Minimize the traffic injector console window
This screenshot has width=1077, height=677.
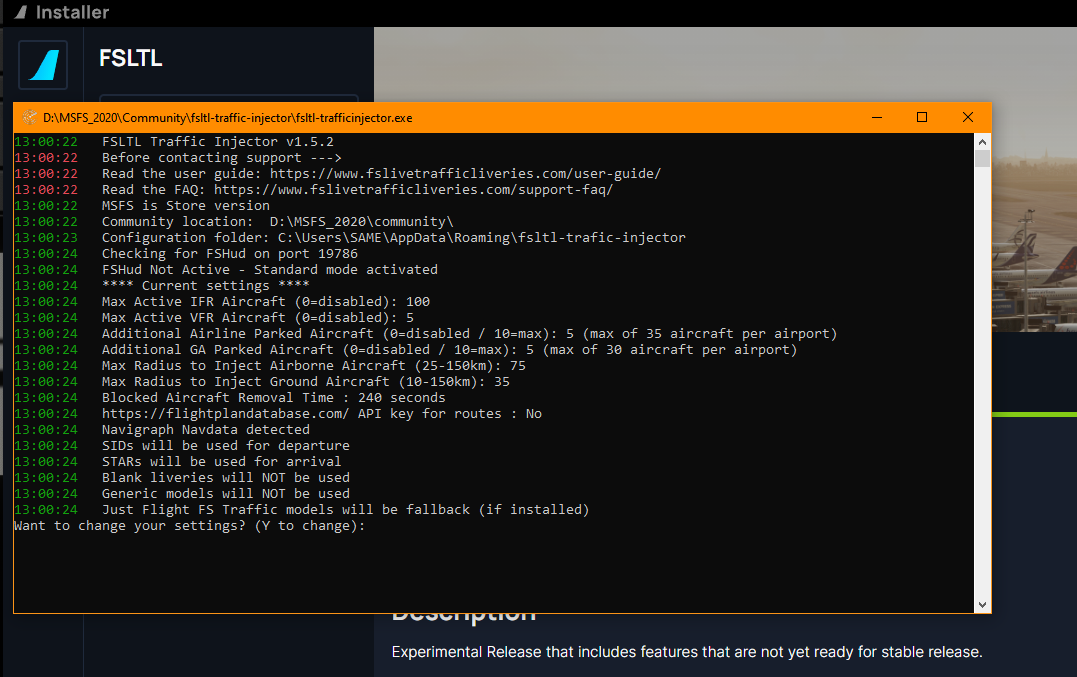[877, 117]
